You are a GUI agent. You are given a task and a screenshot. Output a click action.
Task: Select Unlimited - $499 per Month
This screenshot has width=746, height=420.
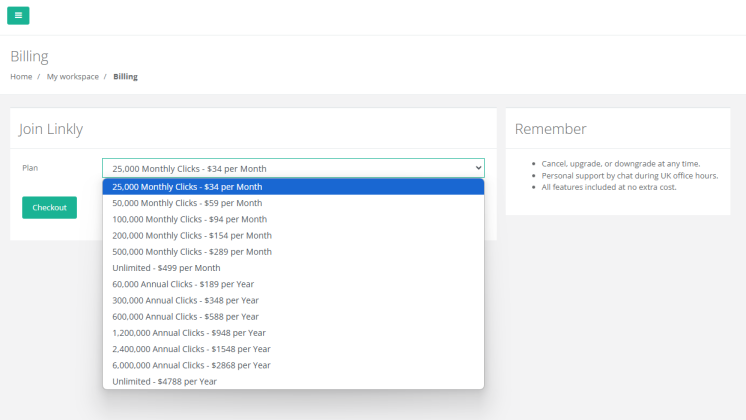coord(165,268)
